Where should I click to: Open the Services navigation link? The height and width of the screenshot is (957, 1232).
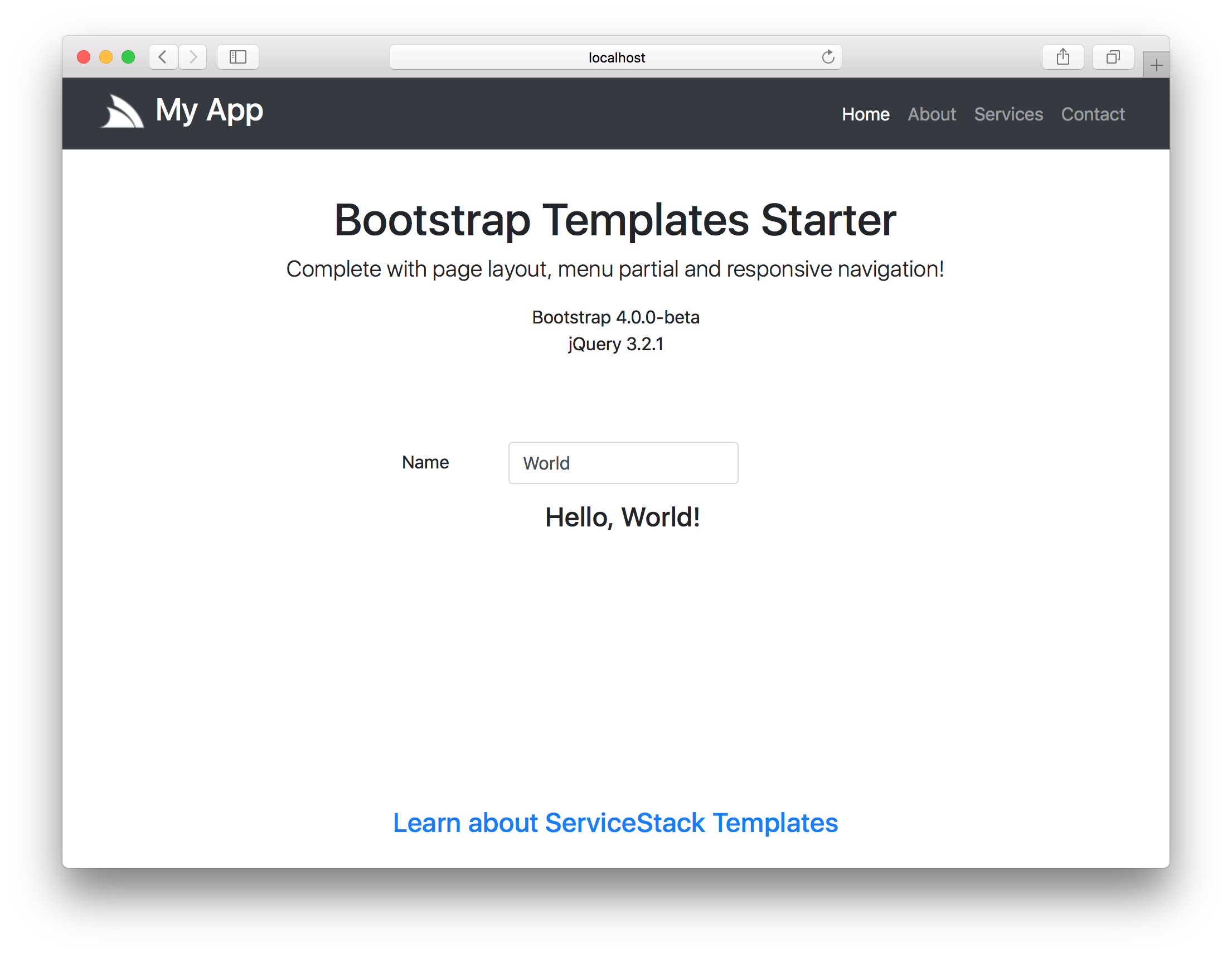click(1008, 114)
